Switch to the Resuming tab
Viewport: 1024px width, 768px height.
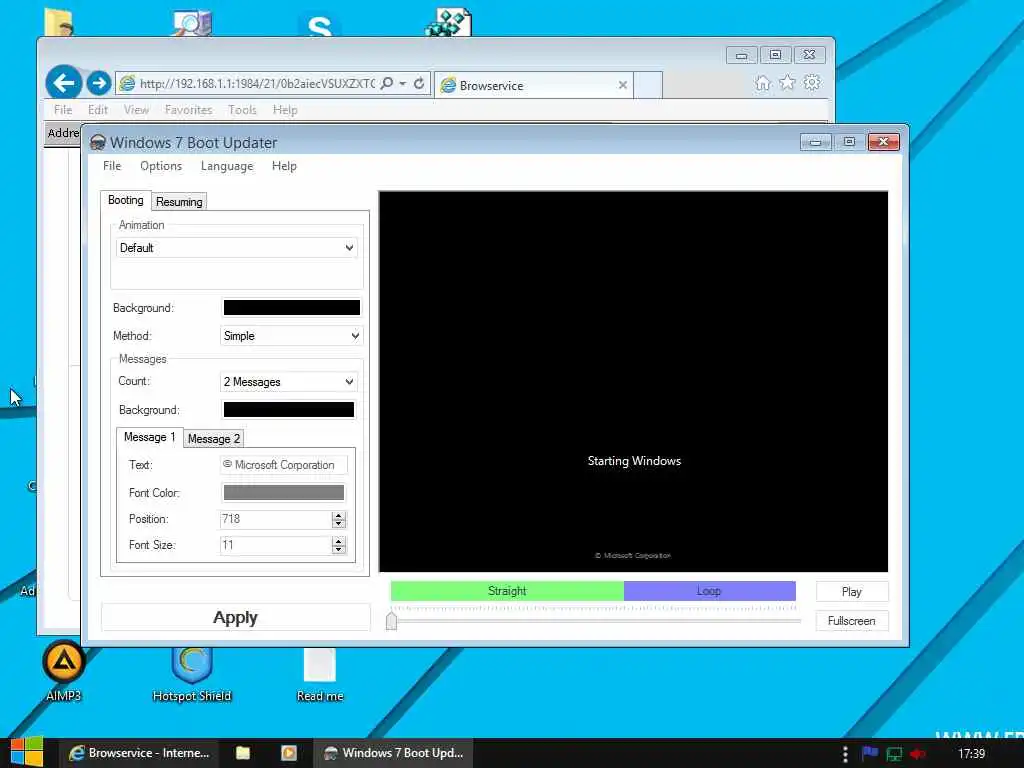coord(179,202)
